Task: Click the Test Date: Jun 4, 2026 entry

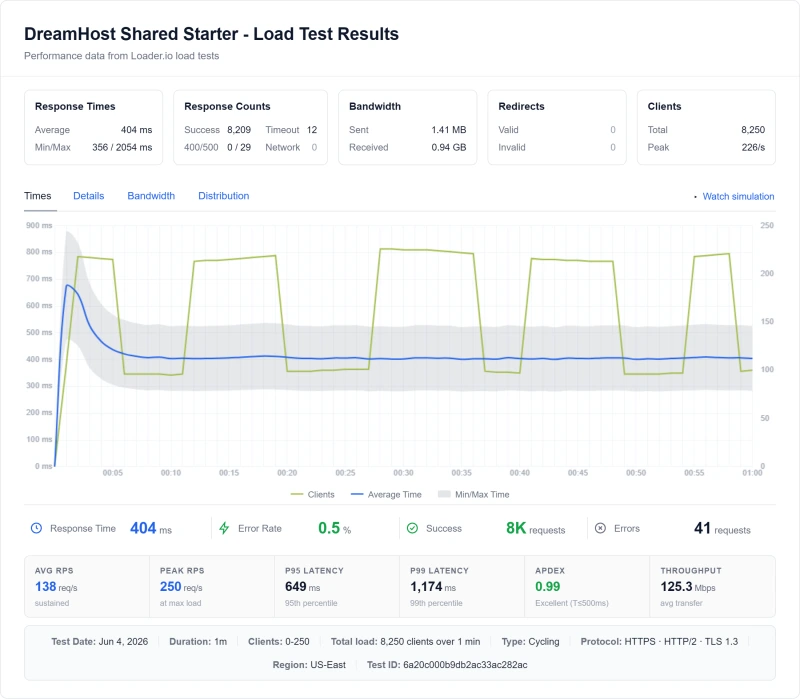Action: click(99, 641)
